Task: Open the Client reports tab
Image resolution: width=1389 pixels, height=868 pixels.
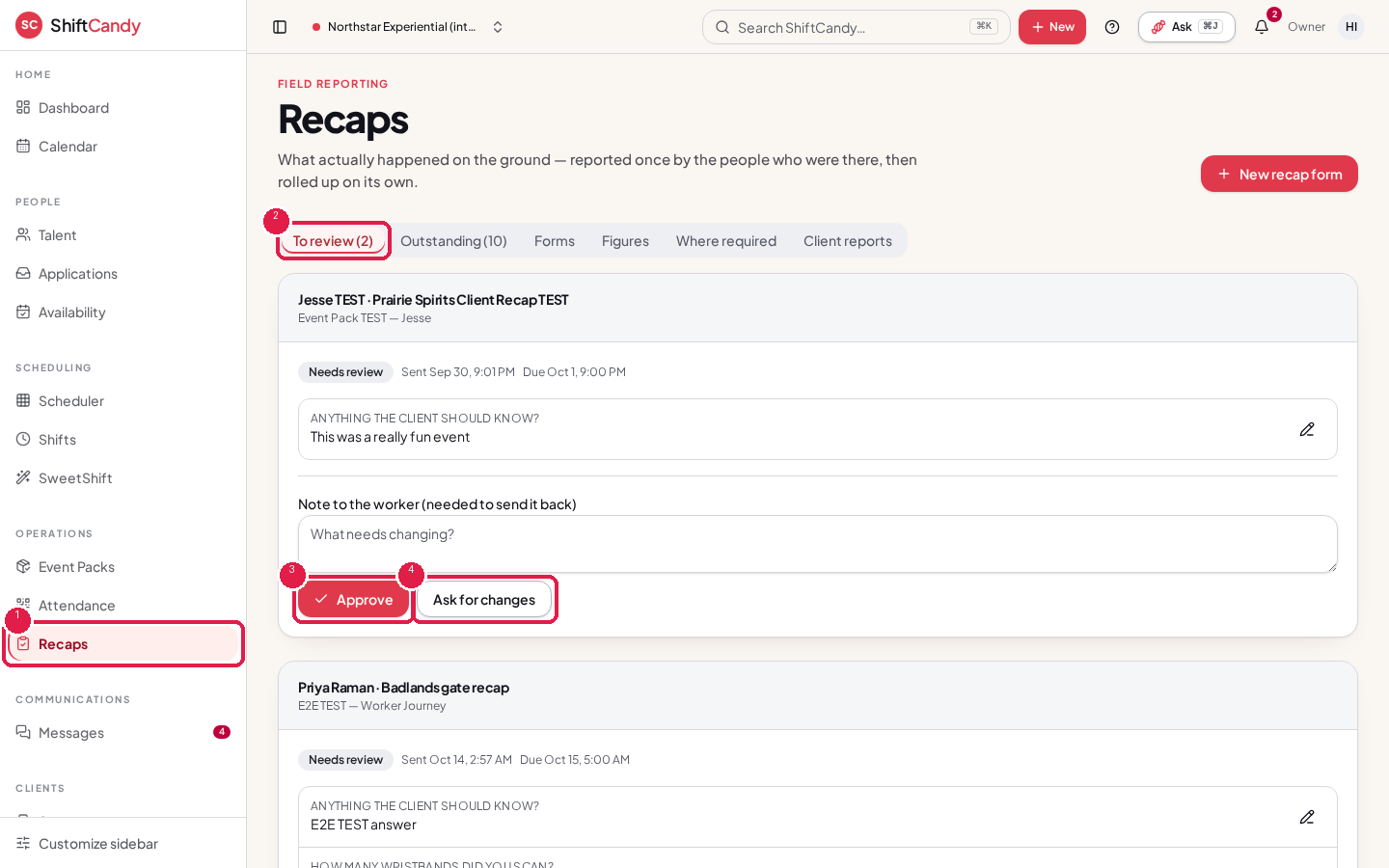Action: click(848, 241)
